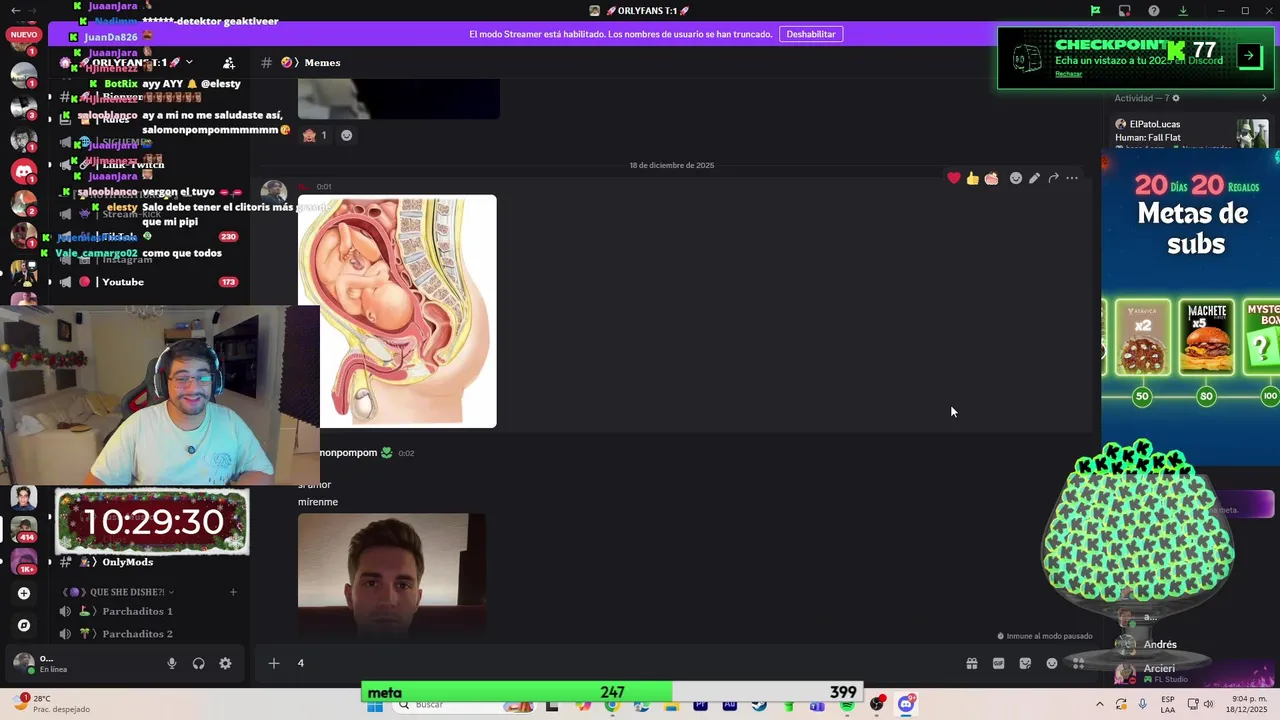
Task: Open the Windows Start button
Action: (375, 705)
